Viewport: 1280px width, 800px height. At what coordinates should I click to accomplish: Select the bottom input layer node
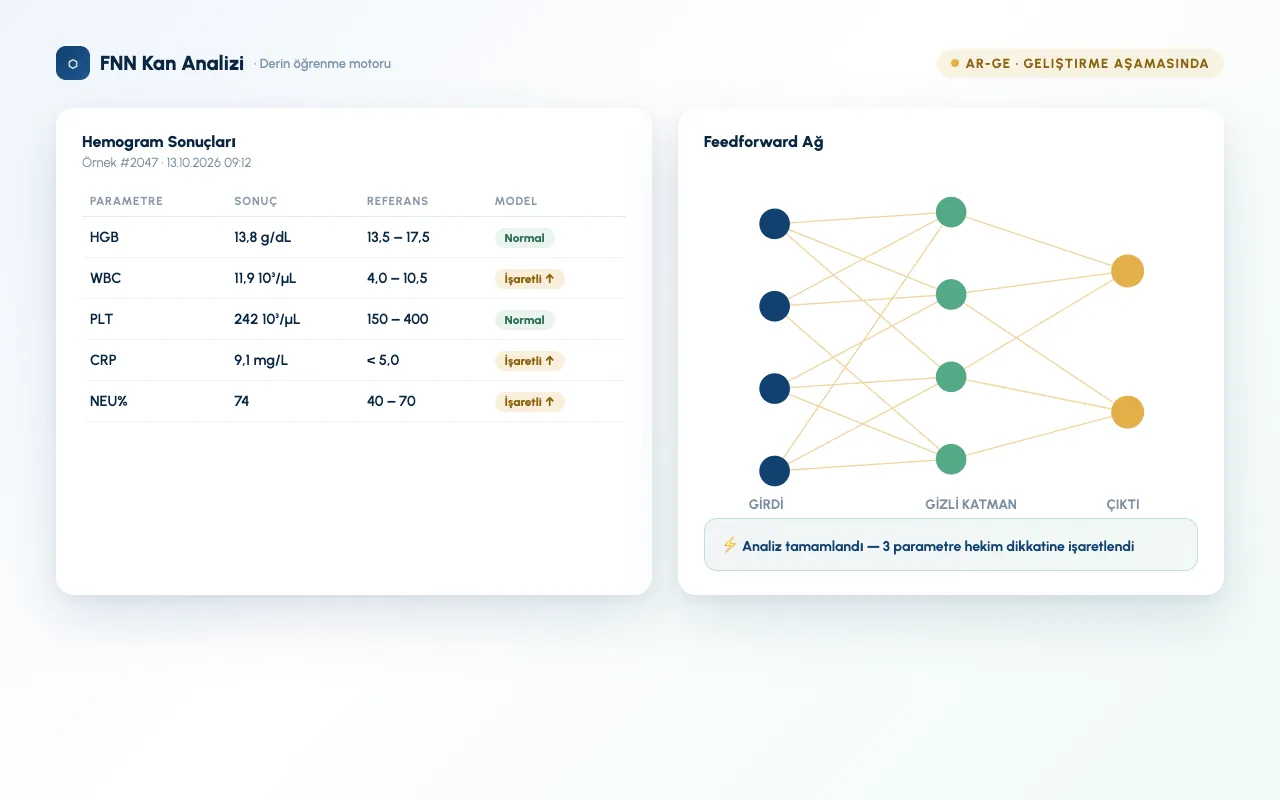click(x=775, y=471)
